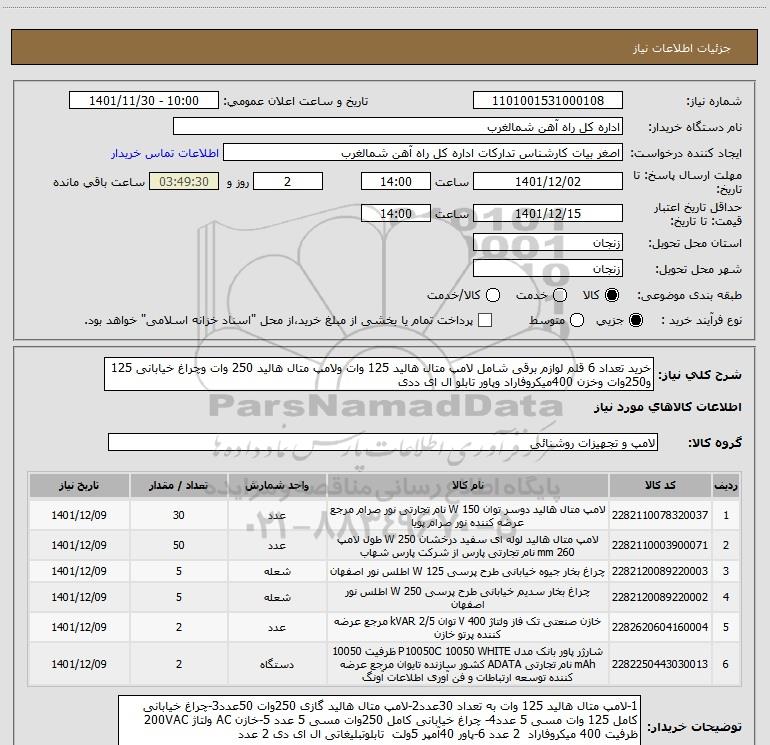Click the row 6 ADATA power bank name
Viewport: 770px width, 745px height.
pyautogui.click(x=468, y=664)
